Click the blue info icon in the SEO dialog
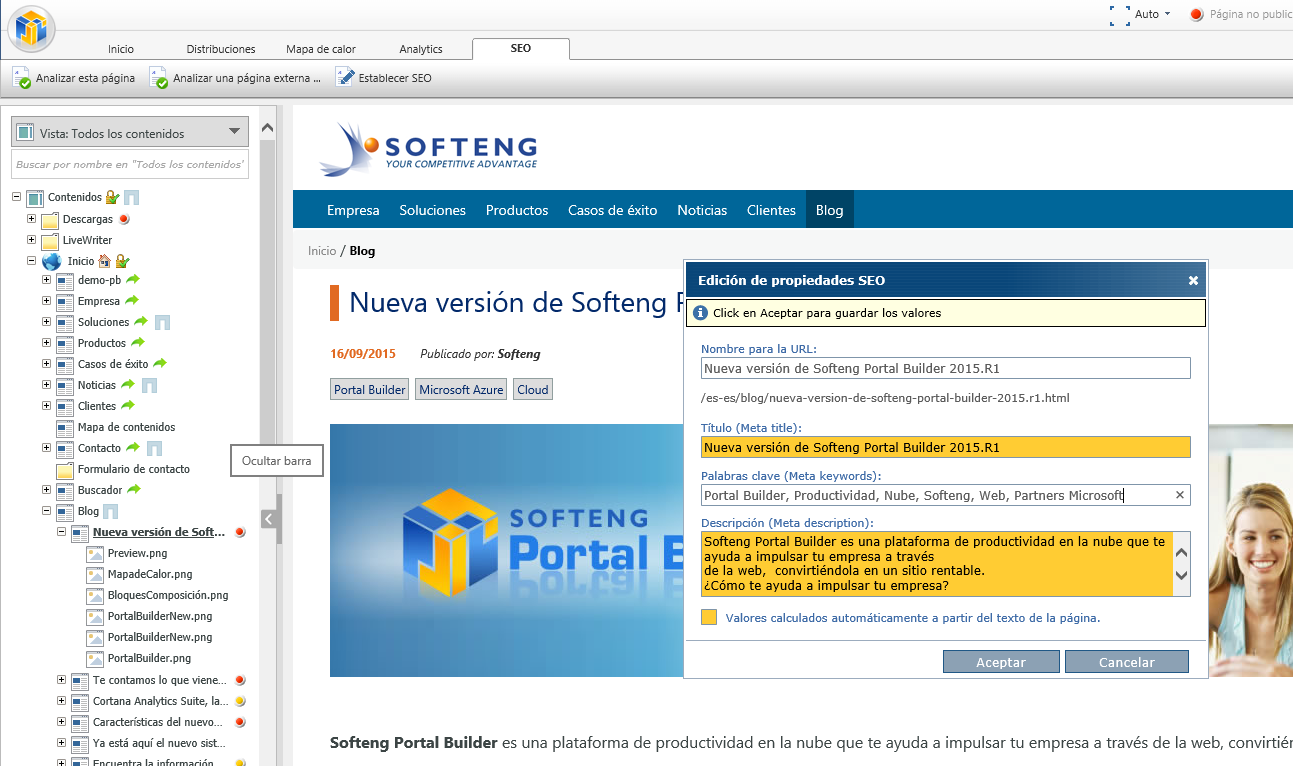The height and width of the screenshot is (766, 1293). click(700, 313)
